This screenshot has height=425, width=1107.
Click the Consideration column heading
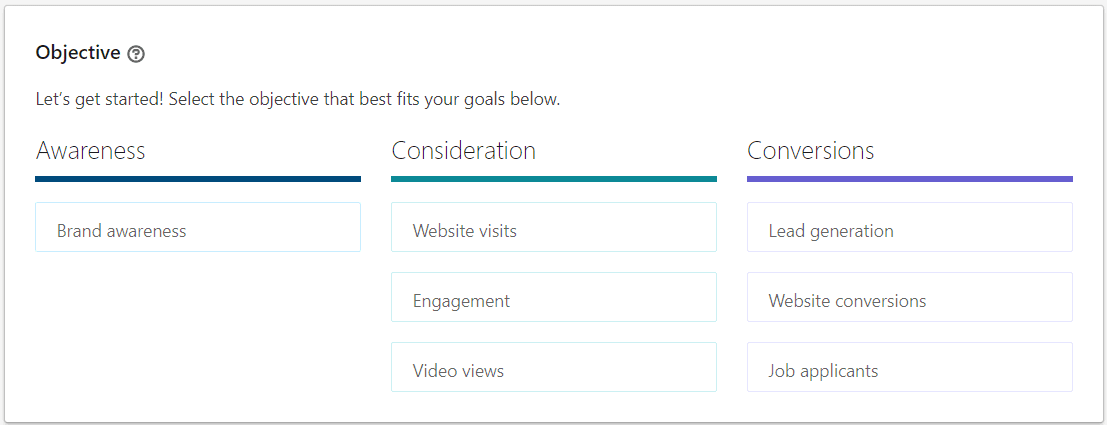463,150
